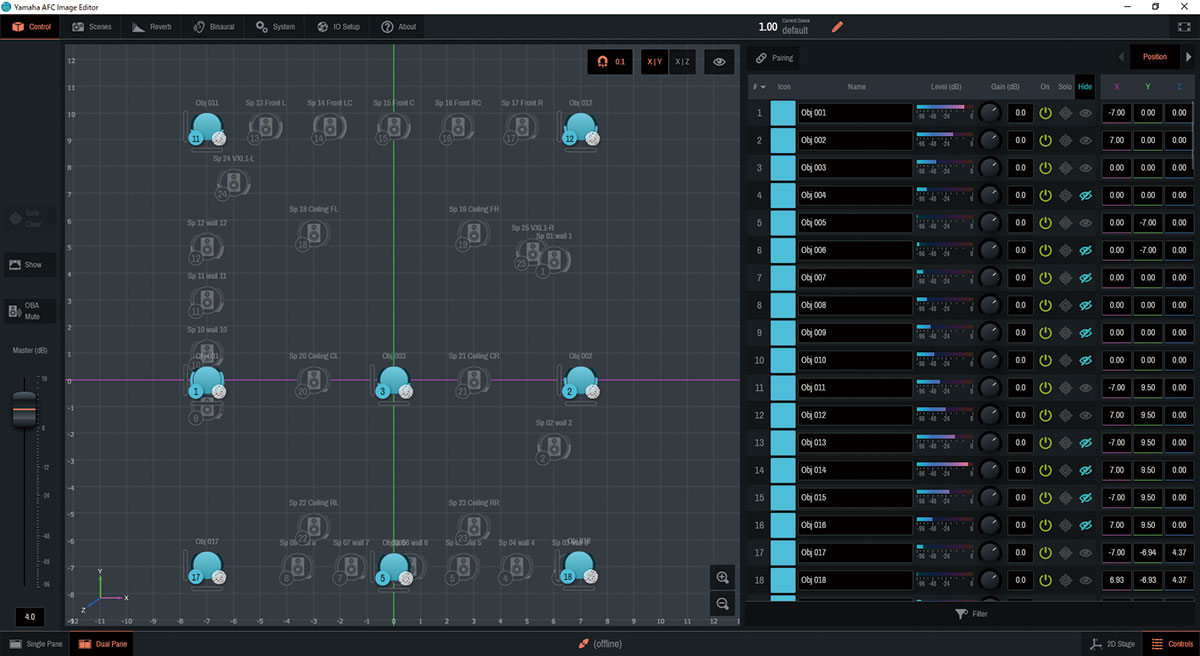Hide Obj 001 with eye icon

(1085, 113)
